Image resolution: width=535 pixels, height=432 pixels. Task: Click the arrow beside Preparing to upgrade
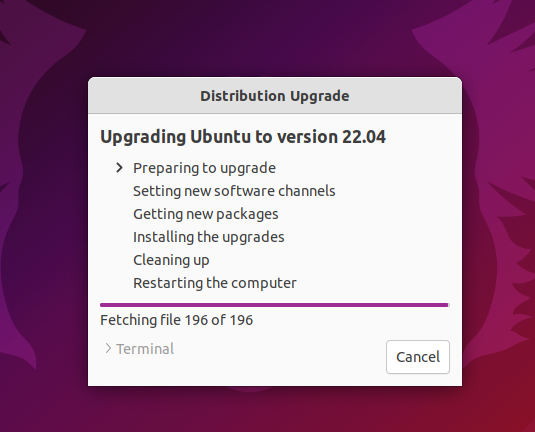pyautogui.click(x=119, y=168)
